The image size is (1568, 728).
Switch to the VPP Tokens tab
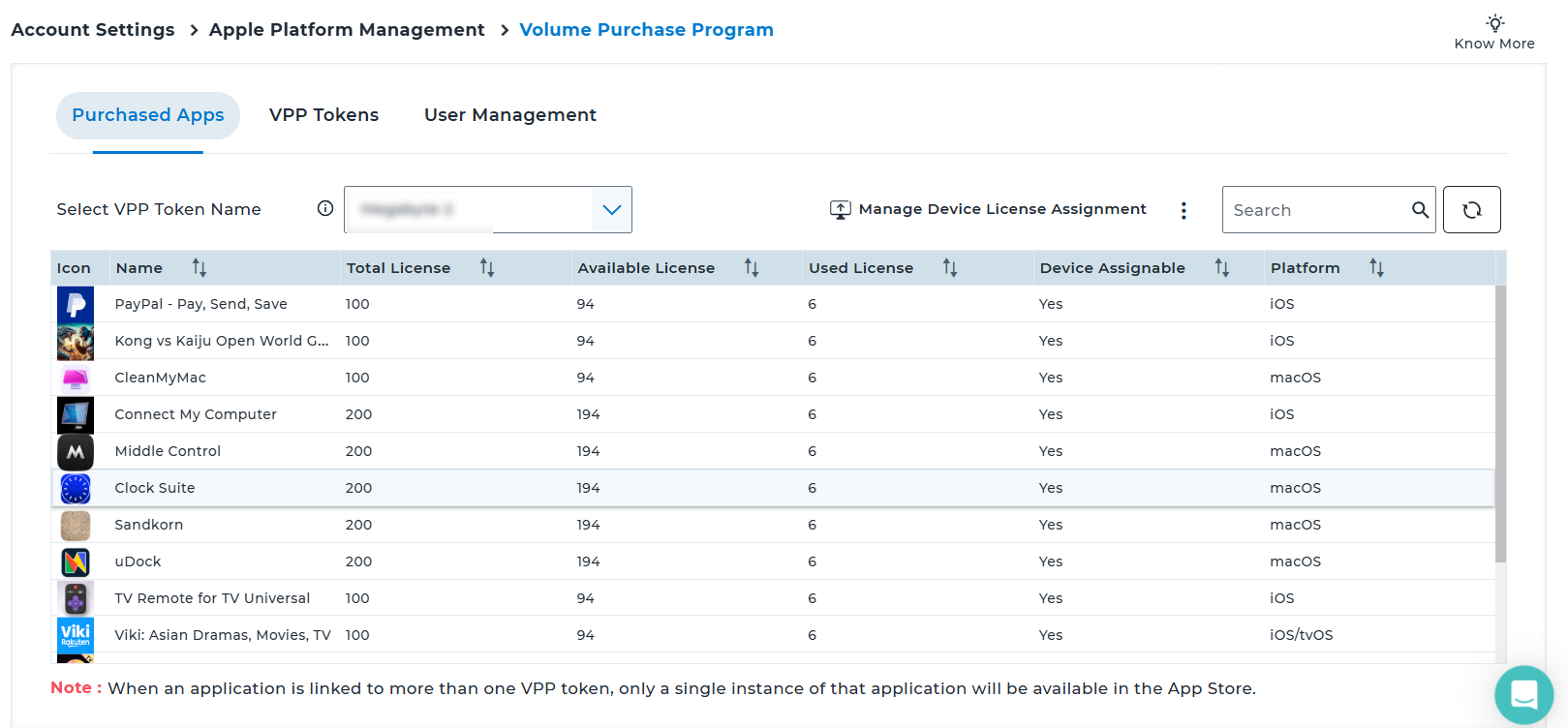click(323, 115)
